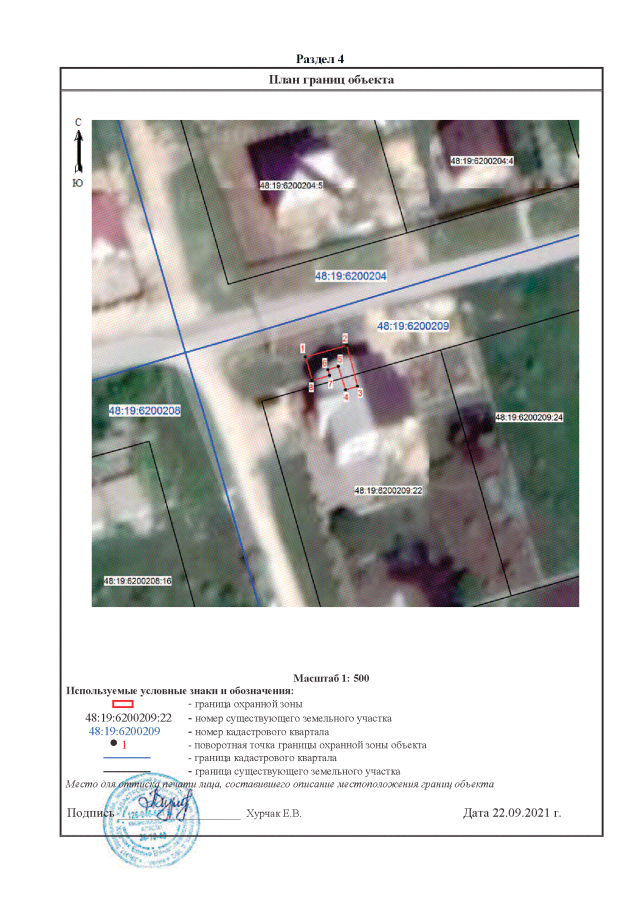
Task: Click the "Масштаб 1: 500" scale text
Action: pos(332,678)
